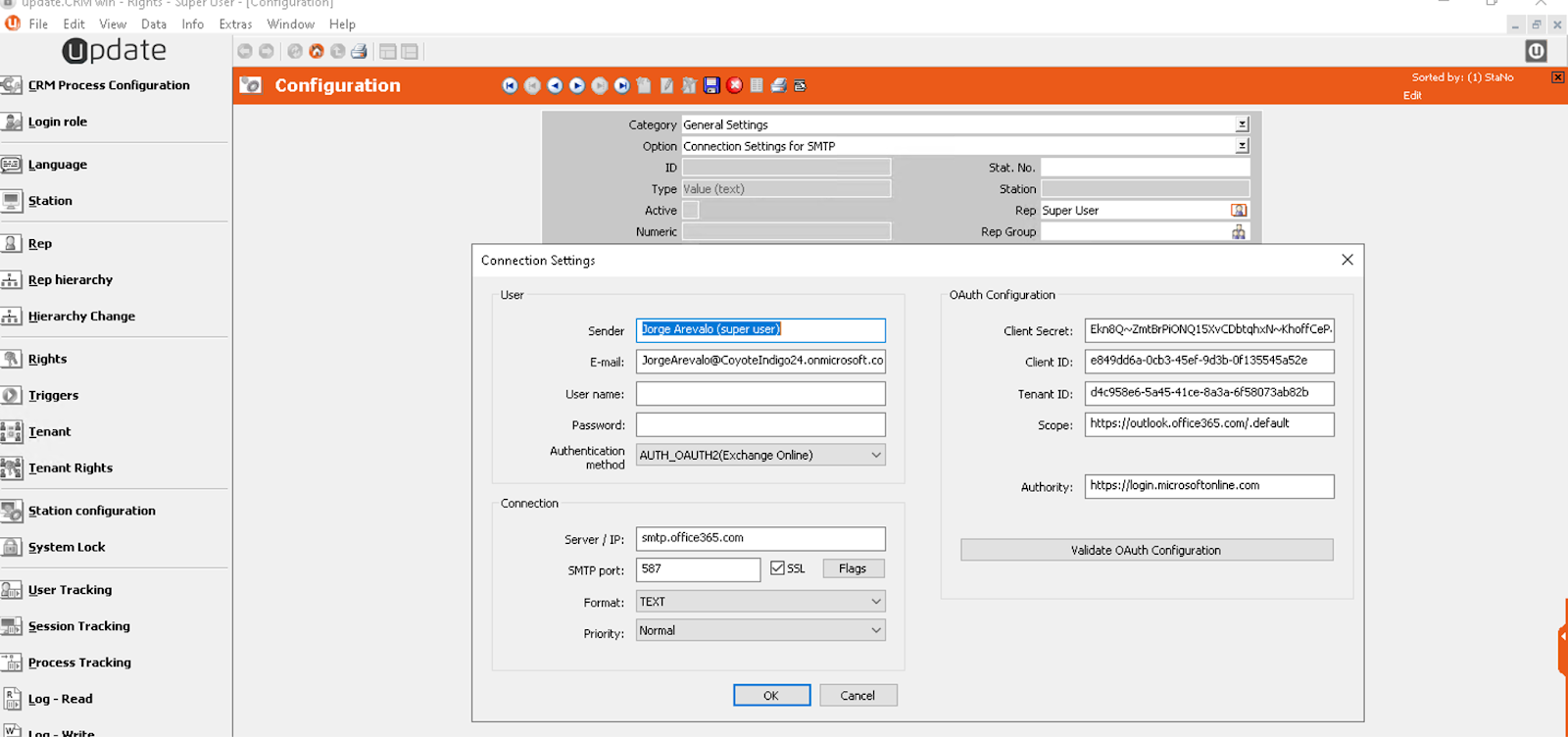This screenshot has width=1568, height=737.
Task: Open the Edit menu
Action: tap(73, 24)
